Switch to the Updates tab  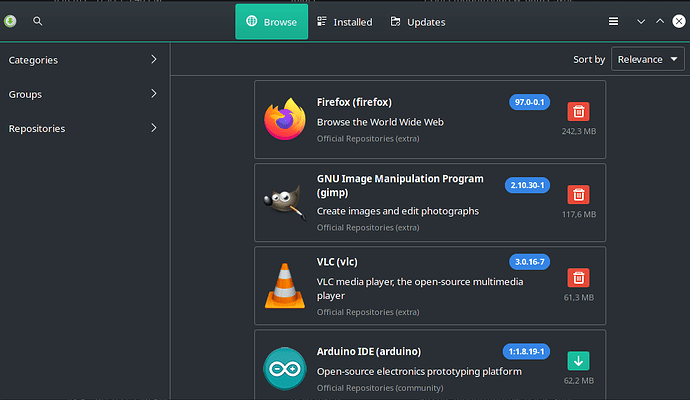coord(418,22)
